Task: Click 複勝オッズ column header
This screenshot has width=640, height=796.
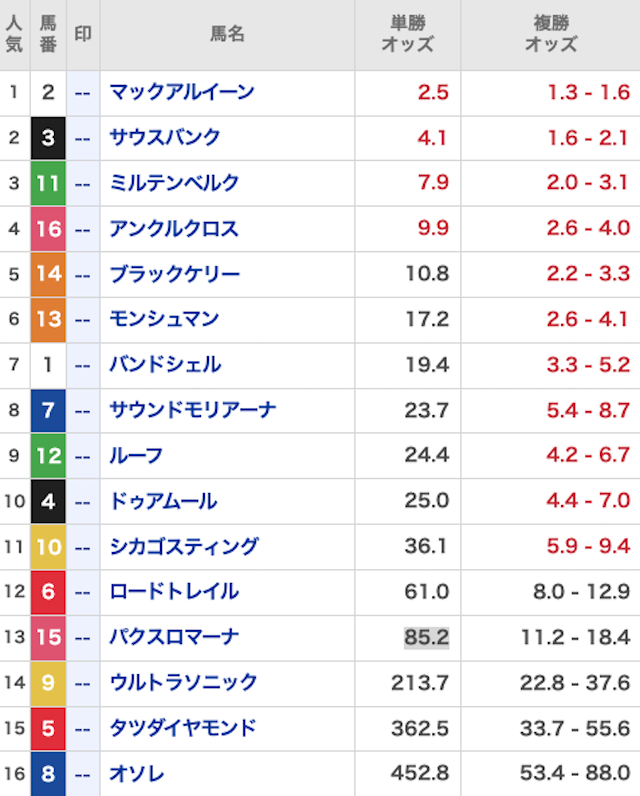Action: click(x=551, y=35)
